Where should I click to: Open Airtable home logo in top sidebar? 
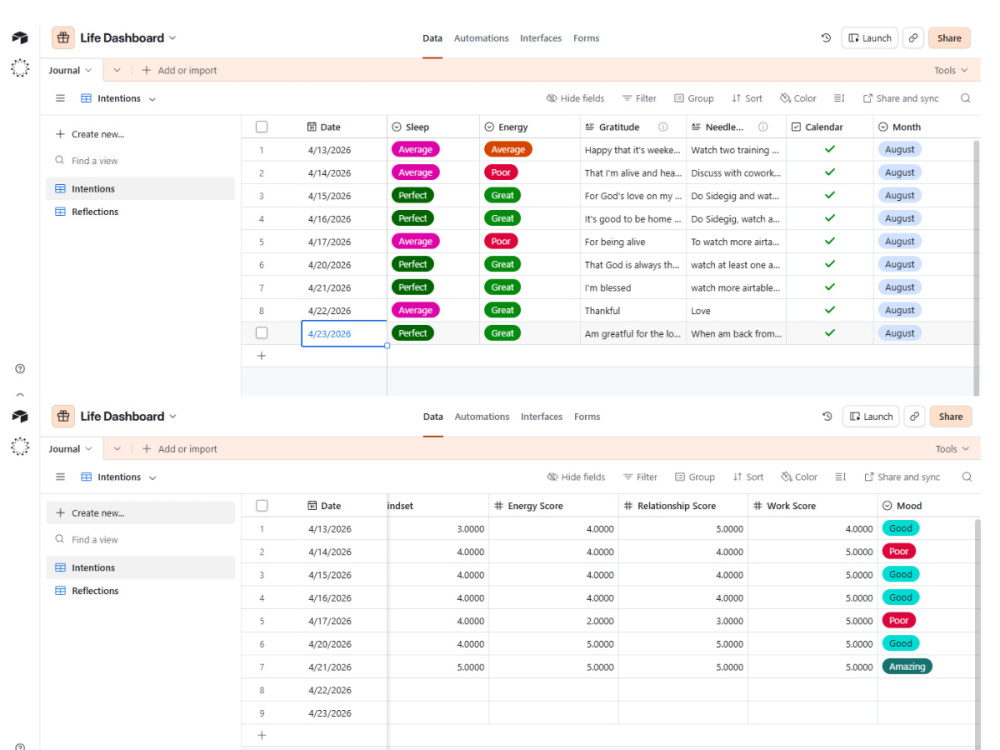click(20, 38)
